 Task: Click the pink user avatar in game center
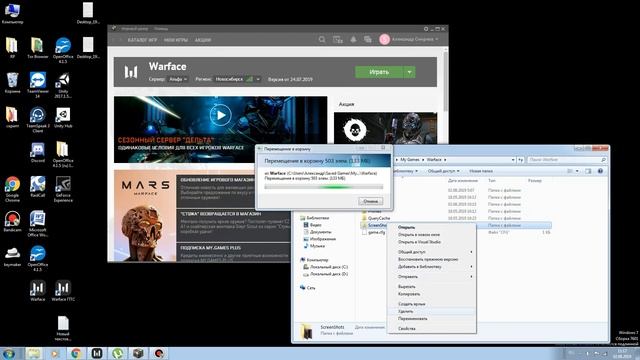tap(384, 39)
